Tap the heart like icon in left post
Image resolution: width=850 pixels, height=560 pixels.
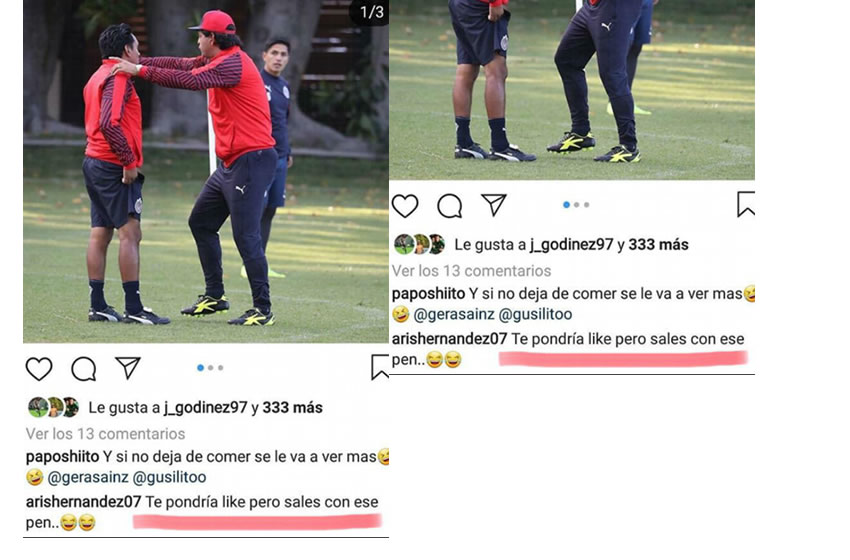point(39,369)
